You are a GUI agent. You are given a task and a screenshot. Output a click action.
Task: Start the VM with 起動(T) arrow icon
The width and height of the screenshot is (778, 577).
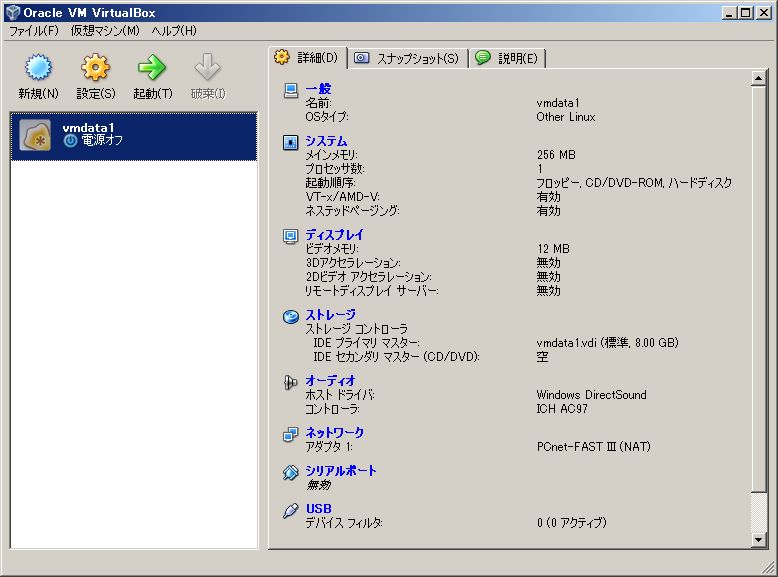[152, 67]
